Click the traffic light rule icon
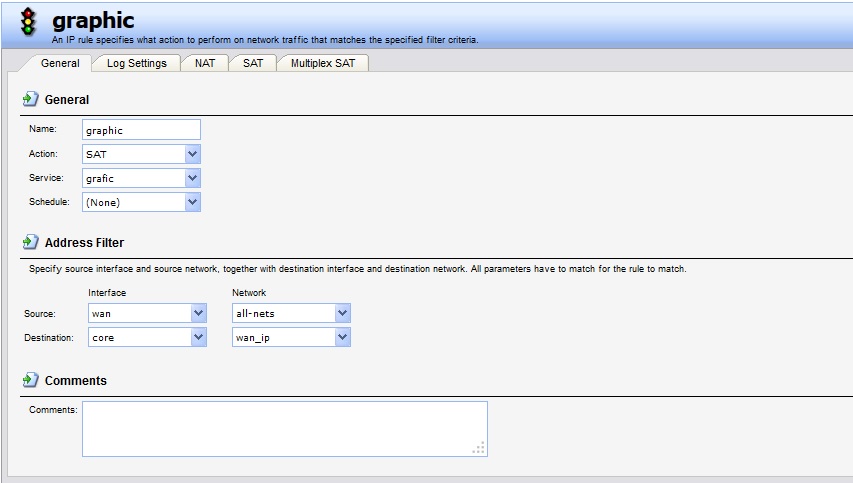 [28, 23]
